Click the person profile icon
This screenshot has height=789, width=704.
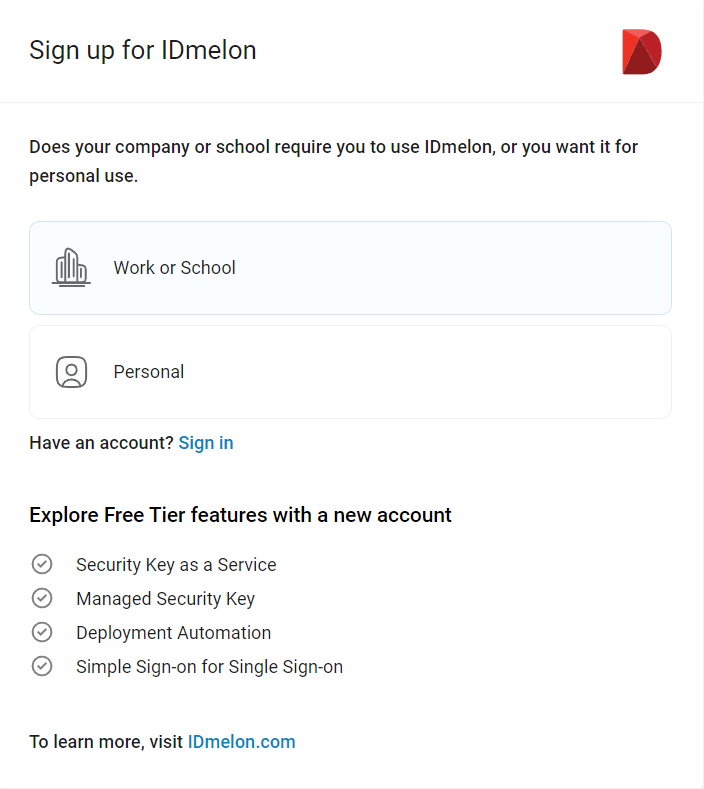click(71, 372)
